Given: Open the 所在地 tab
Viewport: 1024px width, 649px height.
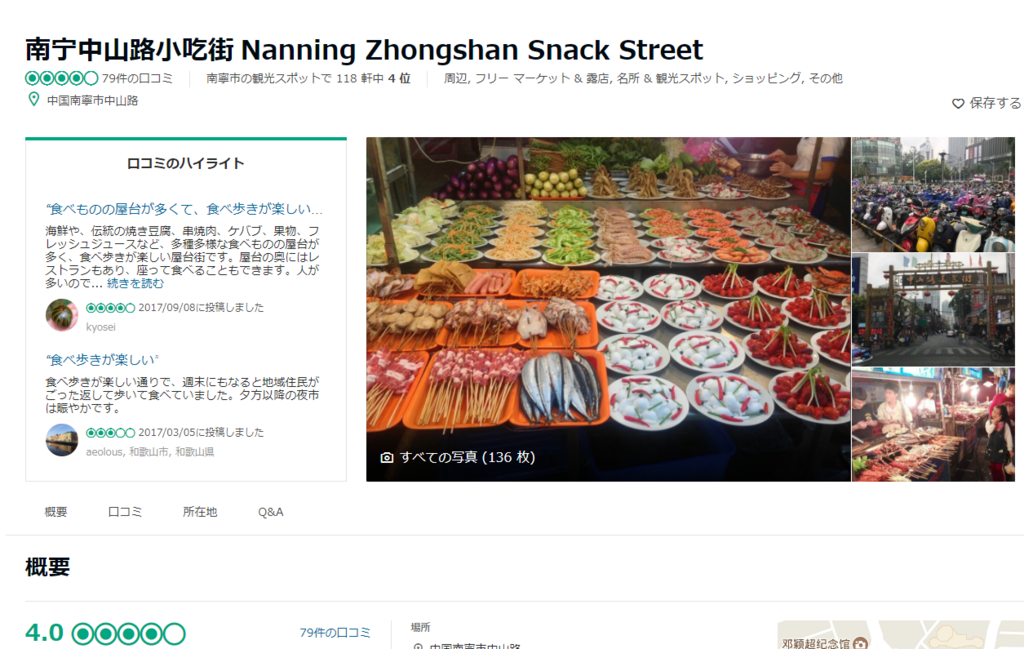Looking at the screenshot, I should [x=200, y=512].
